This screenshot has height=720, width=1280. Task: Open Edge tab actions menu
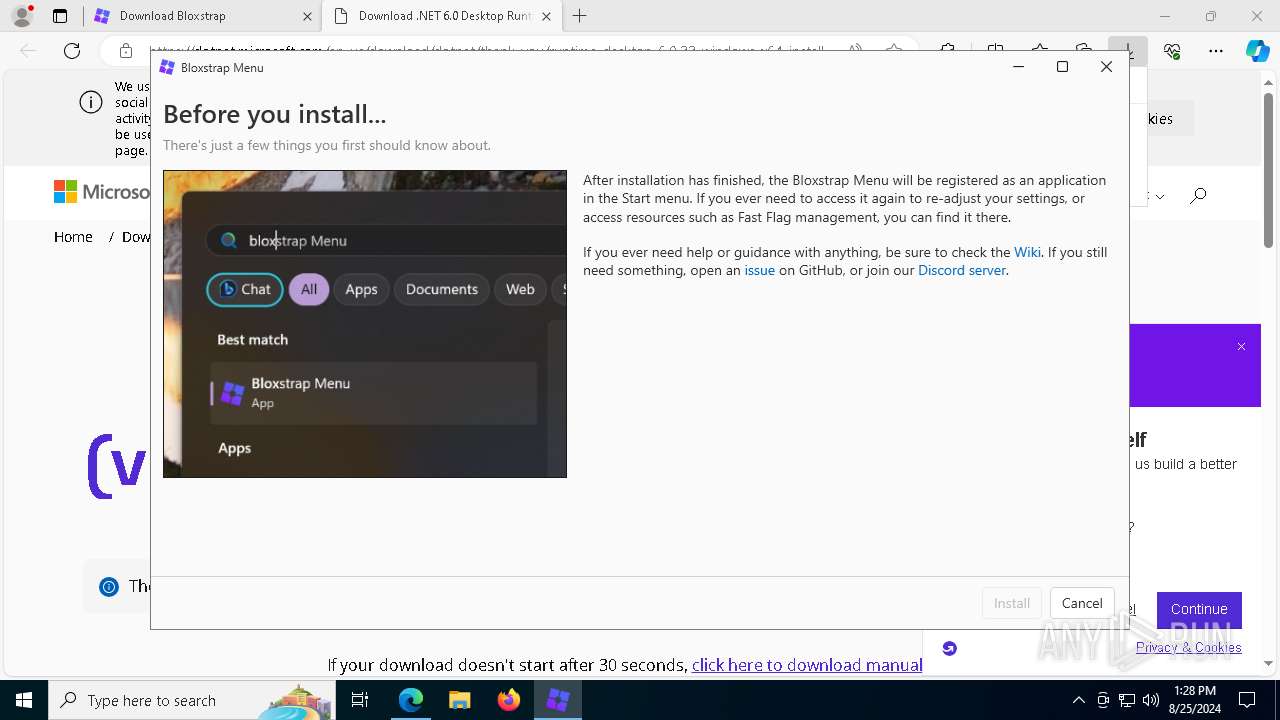tap(60, 16)
